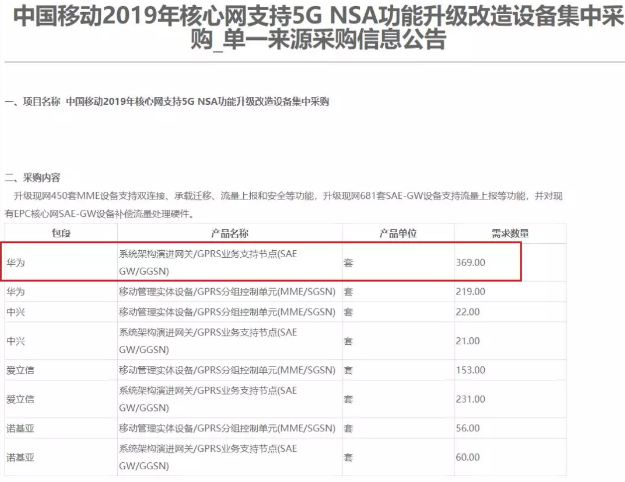Select the quantity cell '219.00'
The width and height of the screenshot is (625, 482).
tap(471, 292)
